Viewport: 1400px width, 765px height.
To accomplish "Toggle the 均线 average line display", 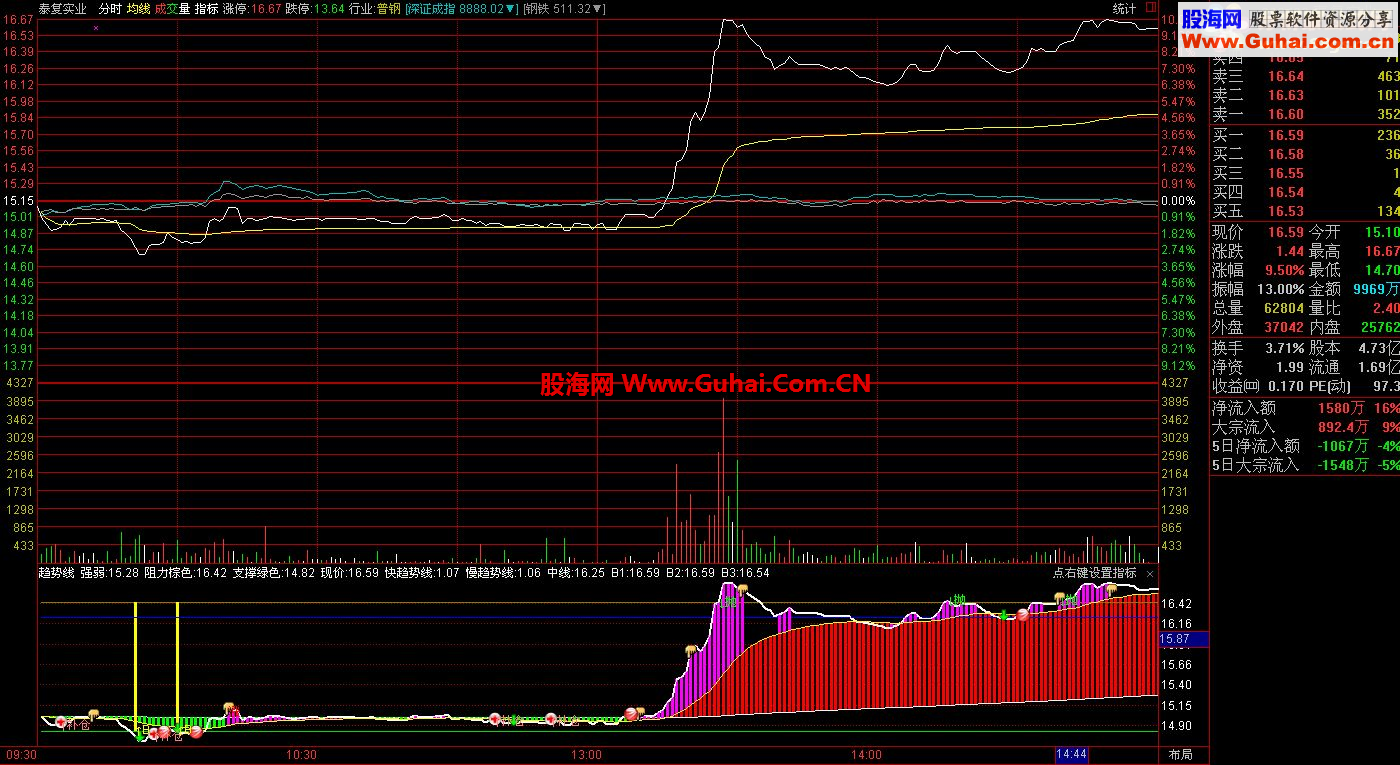I will [x=139, y=8].
